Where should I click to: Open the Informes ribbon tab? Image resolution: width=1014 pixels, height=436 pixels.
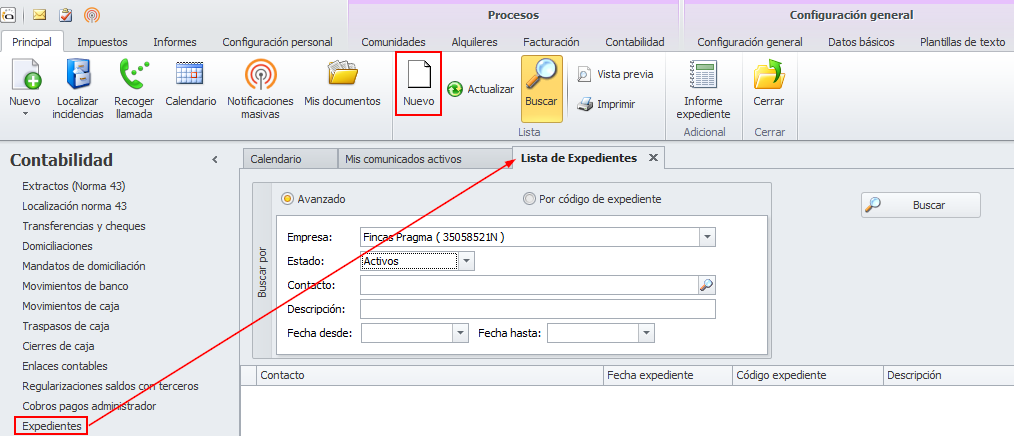tap(175, 42)
